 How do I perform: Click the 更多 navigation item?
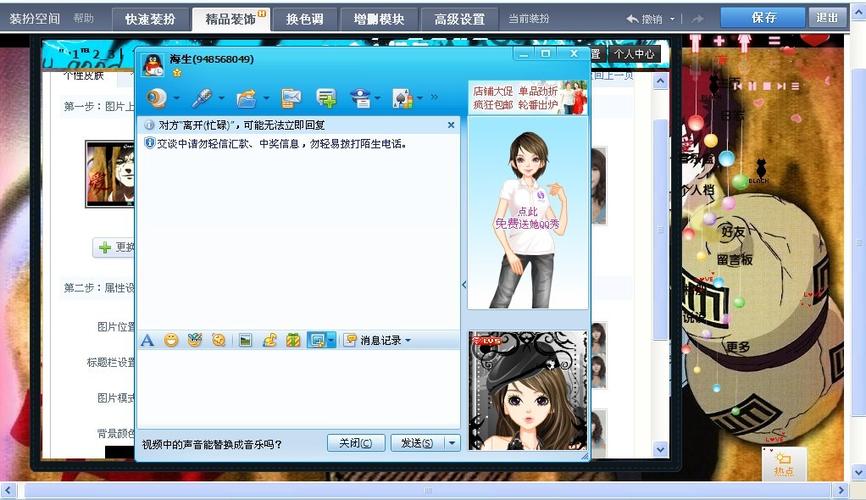coord(737,346)
